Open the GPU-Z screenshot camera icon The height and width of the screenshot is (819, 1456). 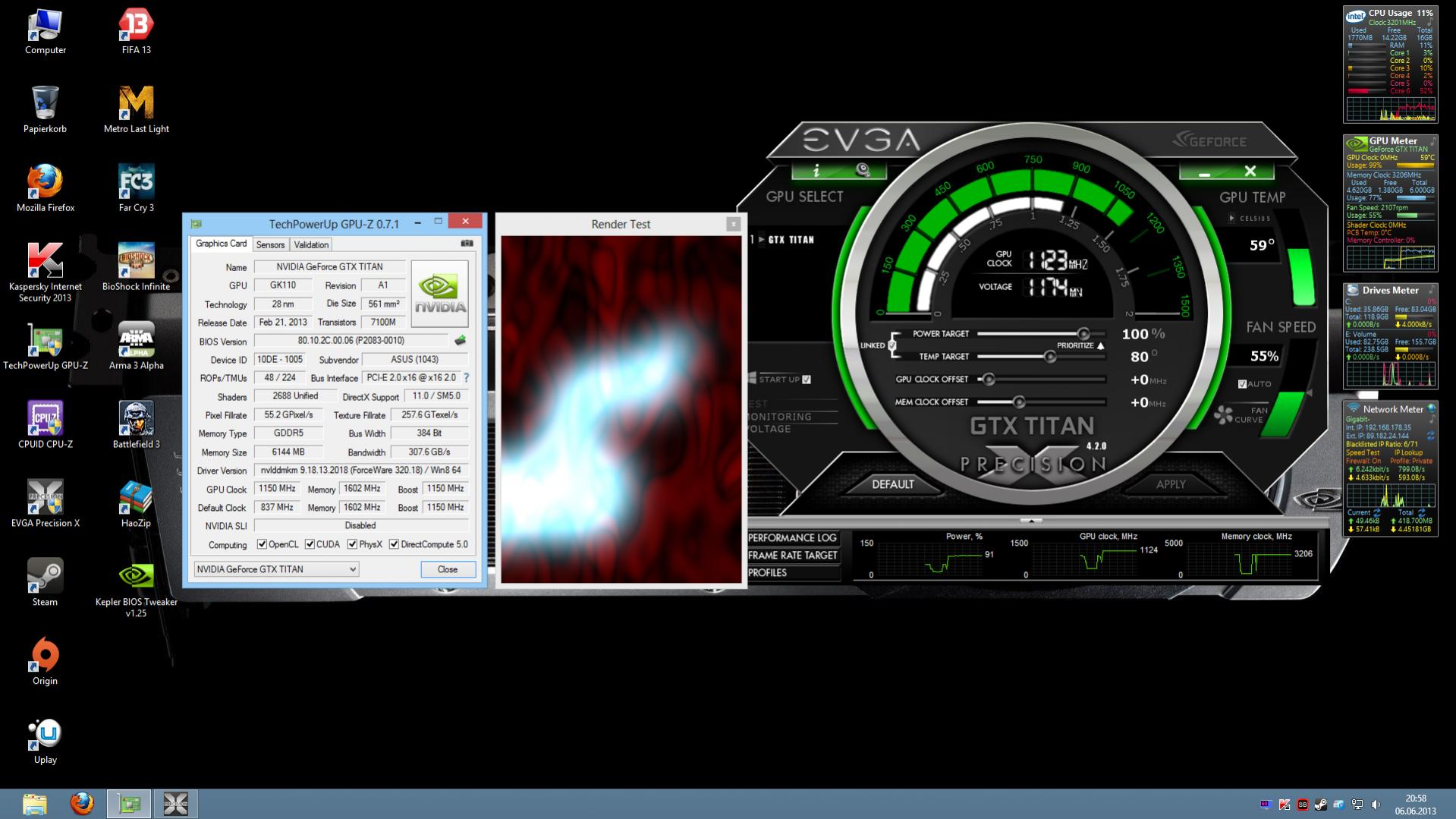[x=467, y=244]
